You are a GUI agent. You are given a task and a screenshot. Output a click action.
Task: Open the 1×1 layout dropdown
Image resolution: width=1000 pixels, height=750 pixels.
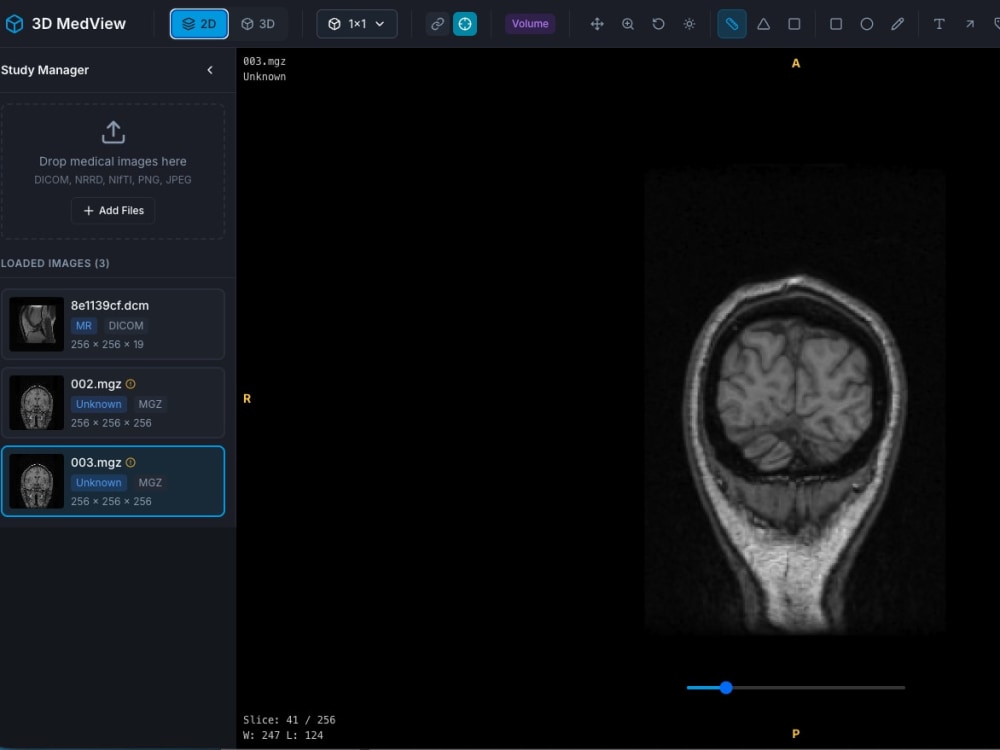pos(357,24)
